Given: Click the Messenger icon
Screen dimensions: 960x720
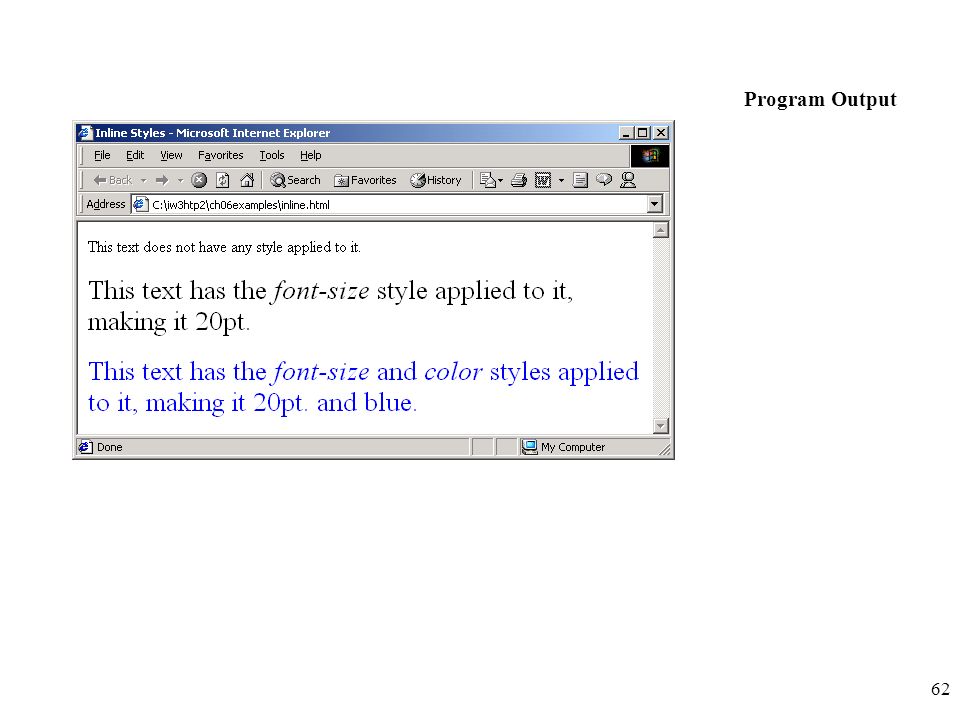Looking at the screenshot, I should (628, 180).
